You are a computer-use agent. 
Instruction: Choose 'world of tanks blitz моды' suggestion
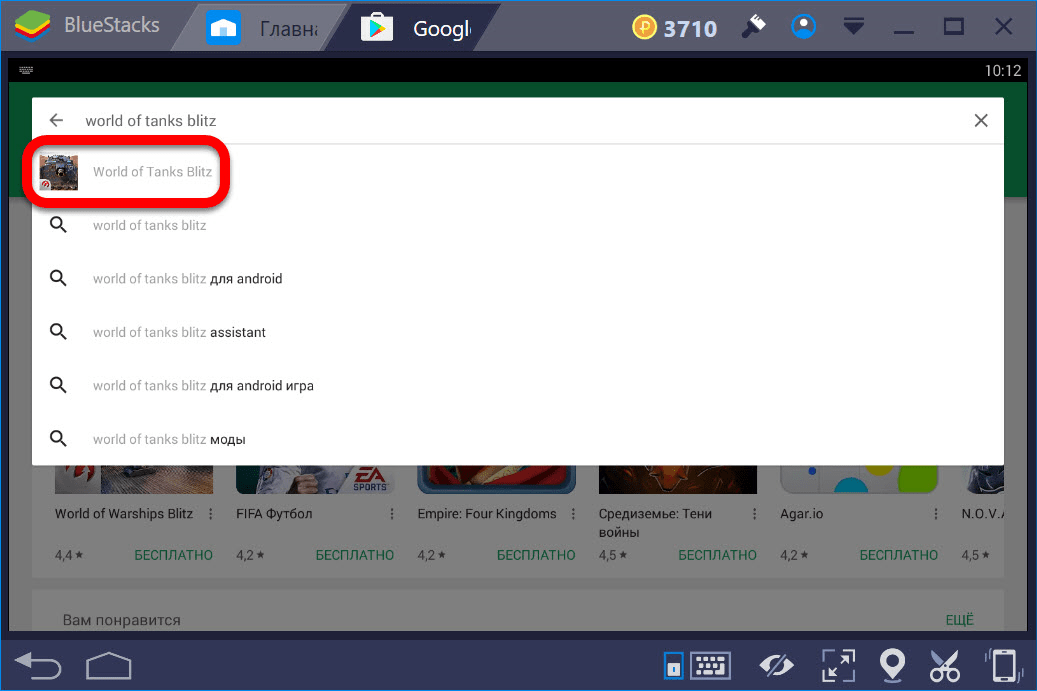click(x=169, y=439)
